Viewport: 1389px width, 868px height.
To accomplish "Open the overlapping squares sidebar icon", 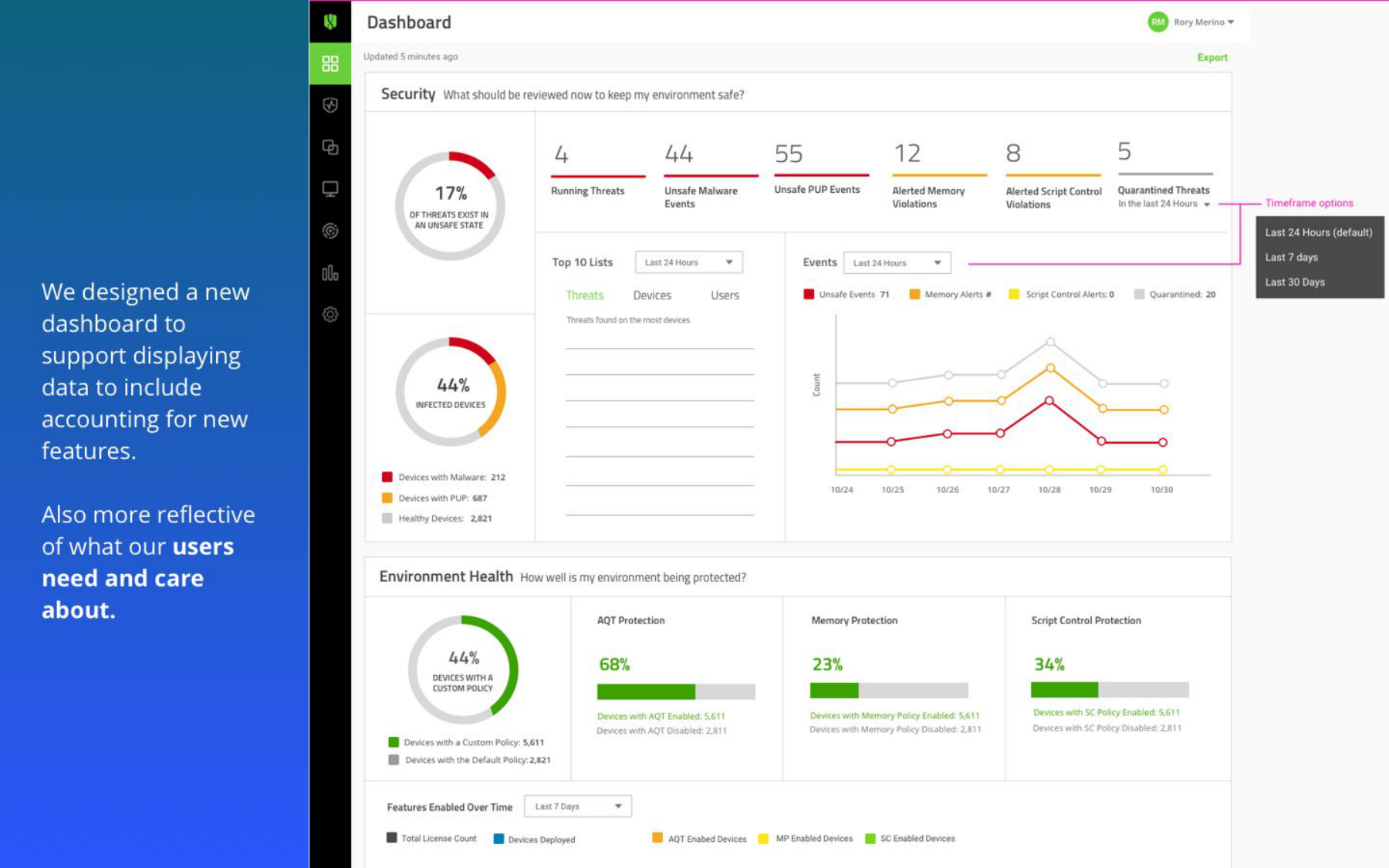I will tap(330, 147).
